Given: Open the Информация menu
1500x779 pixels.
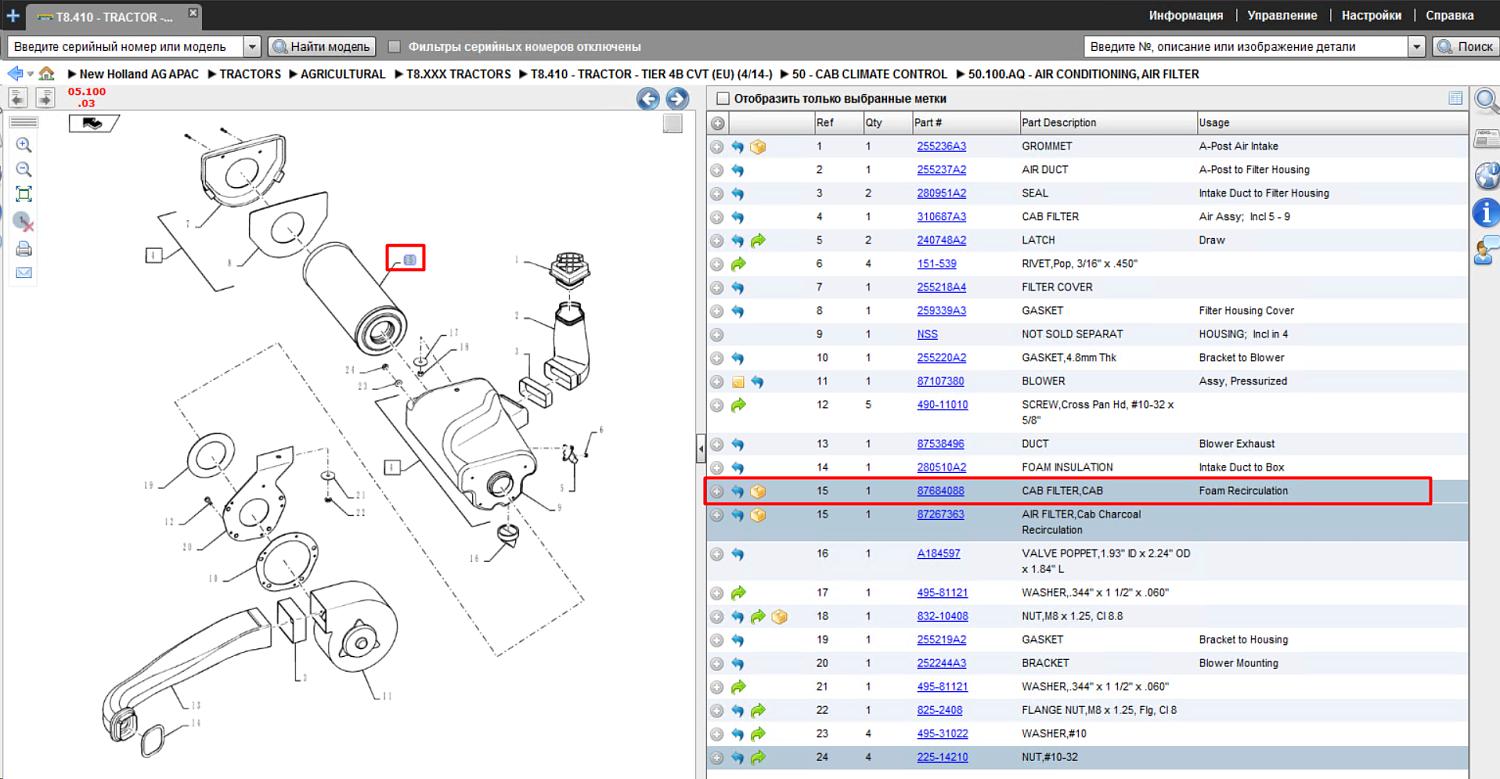Looking at the screenshot, I should pos(1186,16).
